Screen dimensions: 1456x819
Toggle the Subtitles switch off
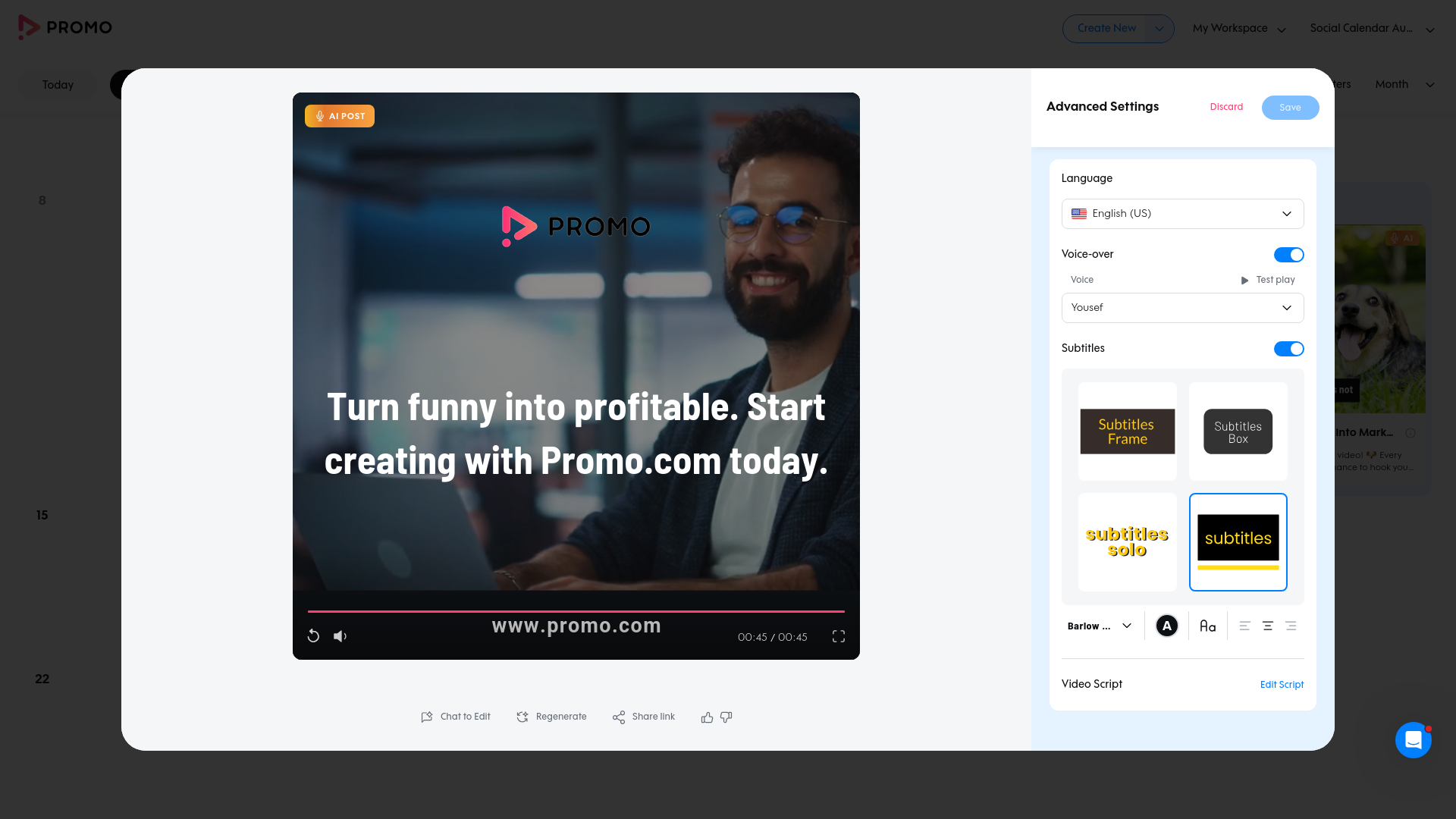(1288, 349)
